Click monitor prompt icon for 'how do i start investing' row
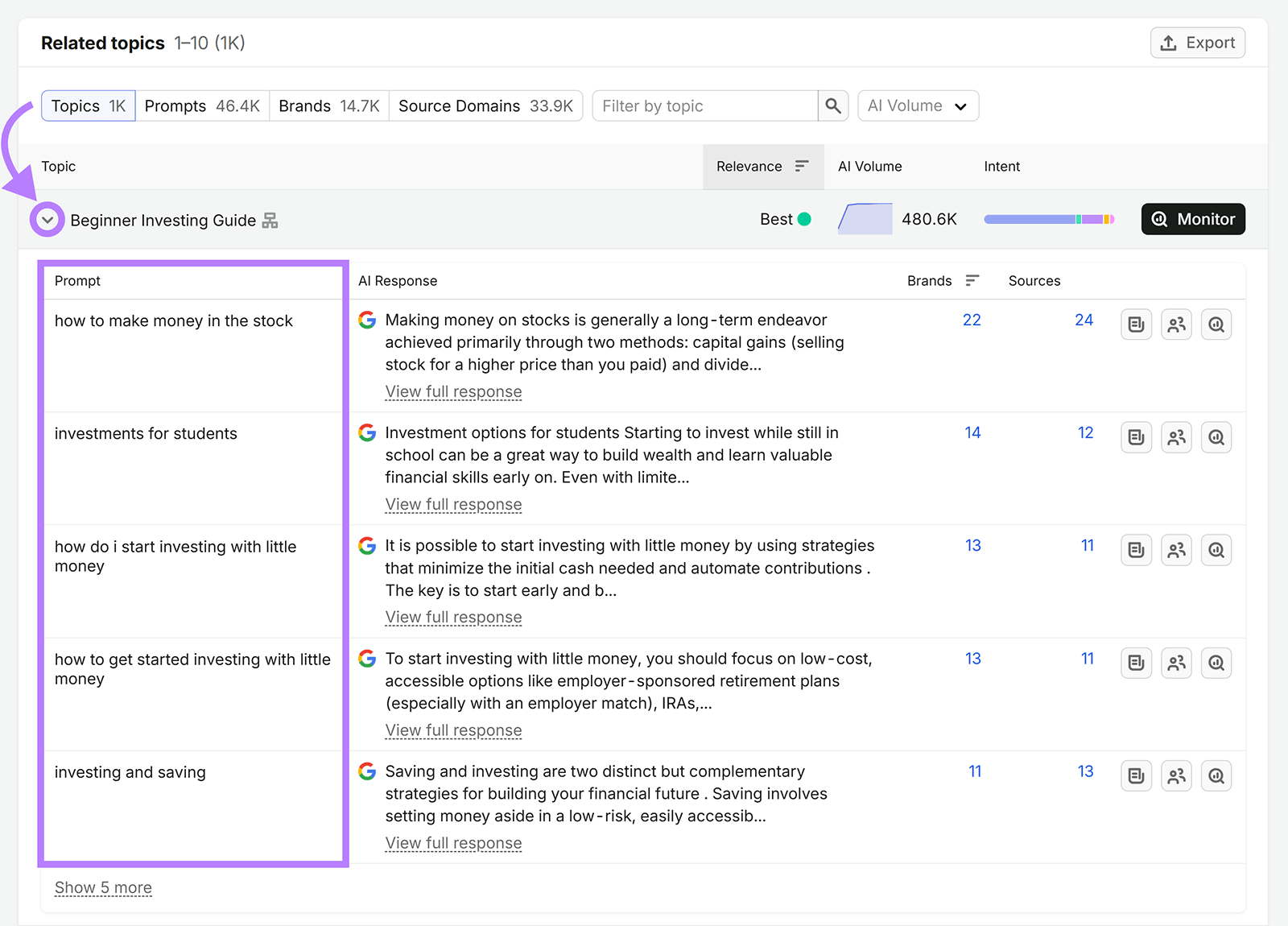1288x926 pixels. coord(1216,550)
